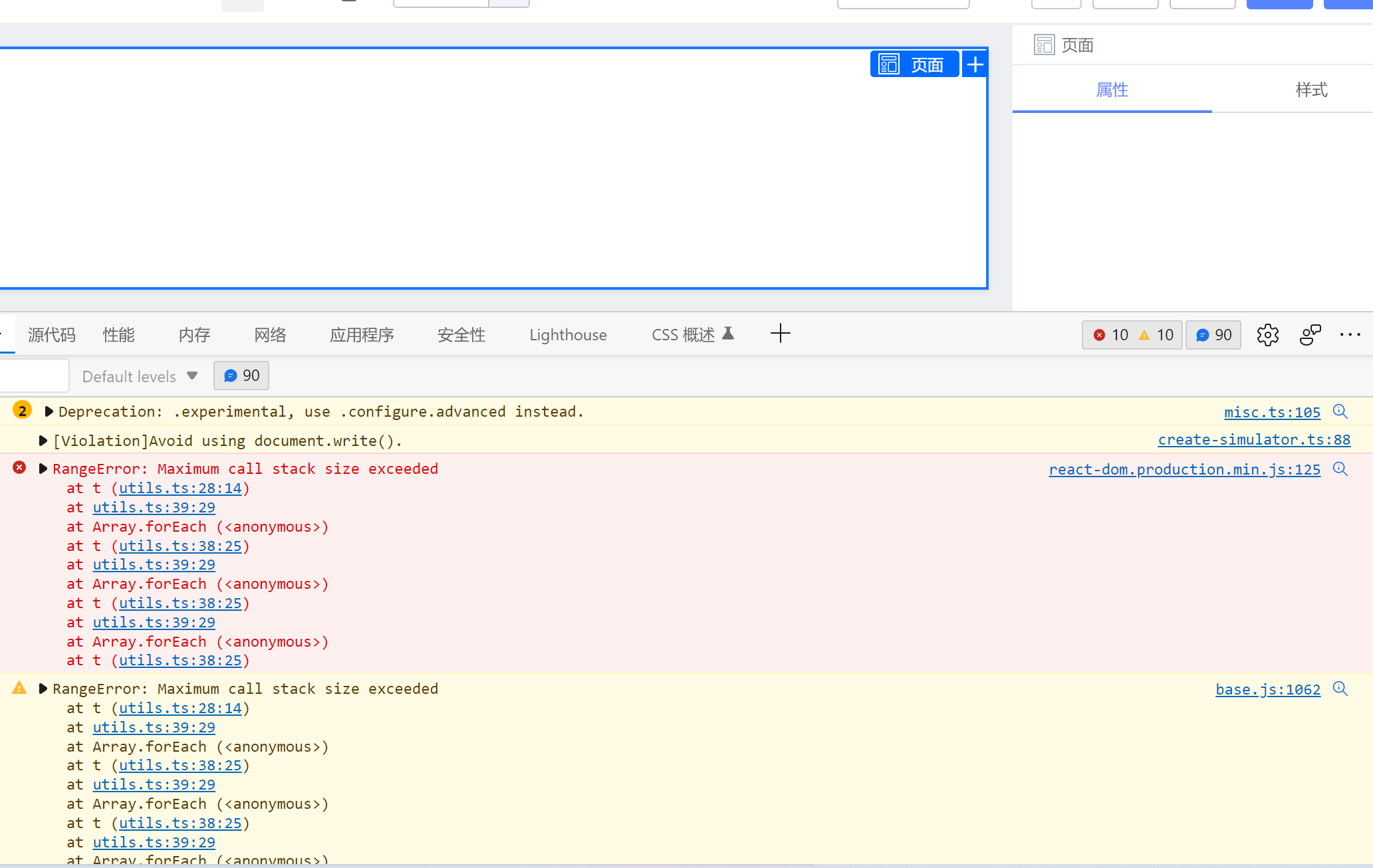Expand the RangeError console message
The height and width of the screenshot is (868, 1373).
[43, 468]
